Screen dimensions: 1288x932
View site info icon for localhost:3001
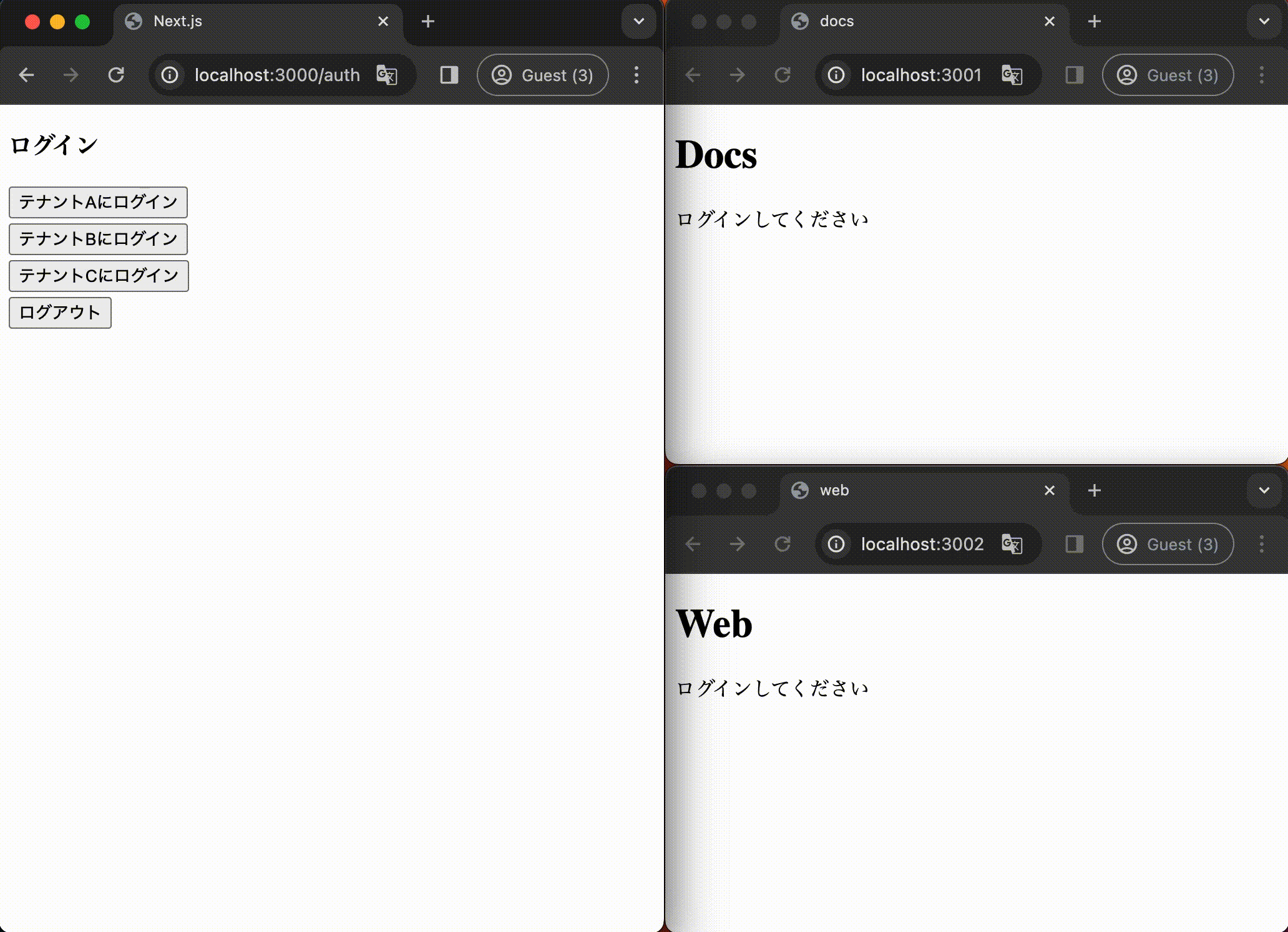836,75
